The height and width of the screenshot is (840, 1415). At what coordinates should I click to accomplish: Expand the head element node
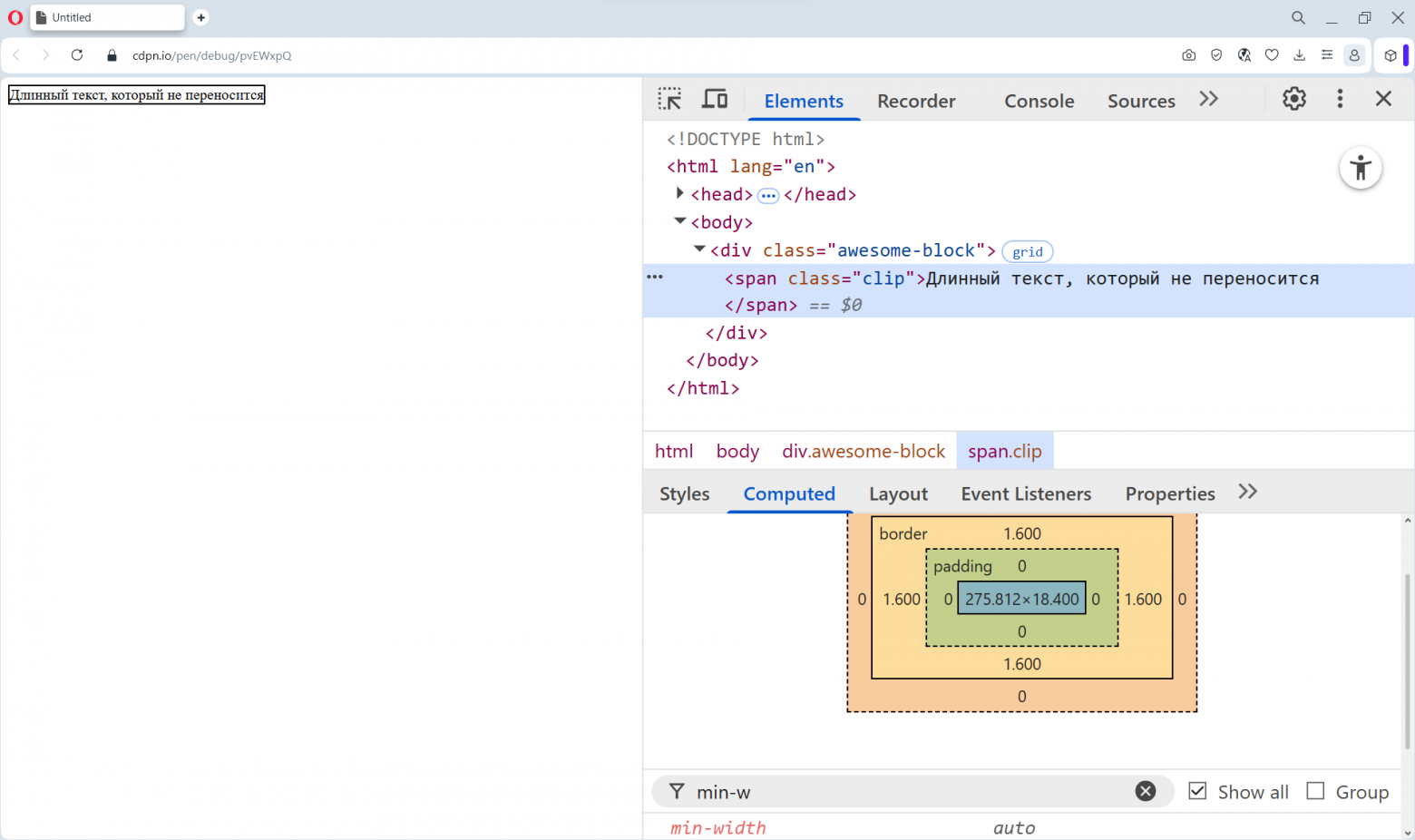point(680,192)
